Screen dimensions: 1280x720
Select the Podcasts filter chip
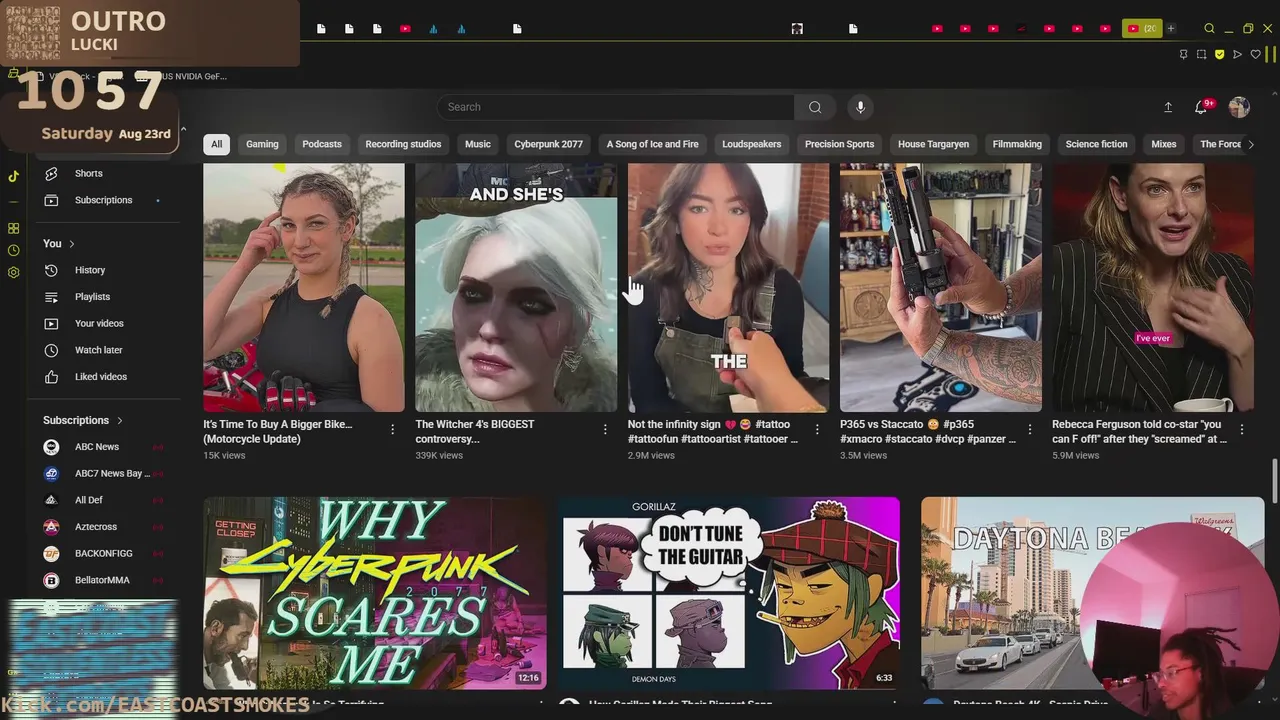[322, 144]
